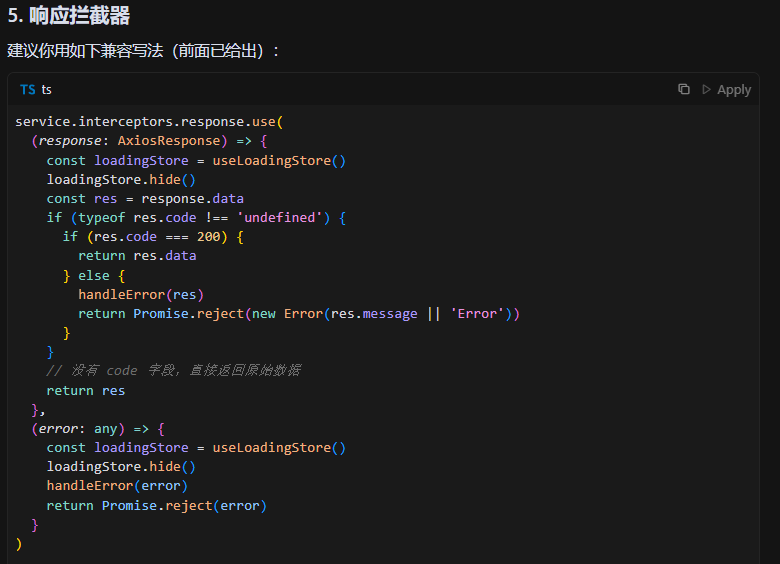The width and height of the screenshot is (780, 564).
Task: Click the TS language badge icon
Action: click(x=27, y=90)
